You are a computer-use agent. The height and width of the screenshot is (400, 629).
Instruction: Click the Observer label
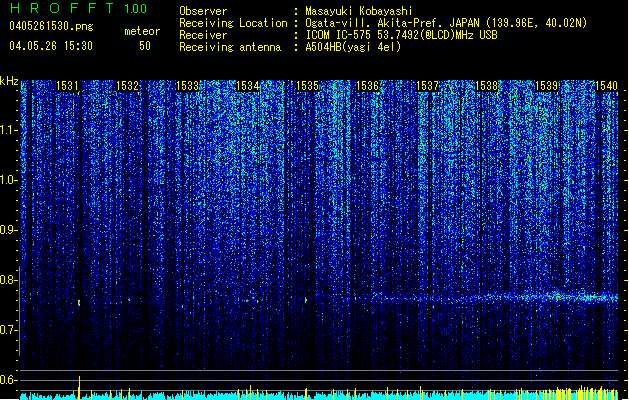[203, 11]
